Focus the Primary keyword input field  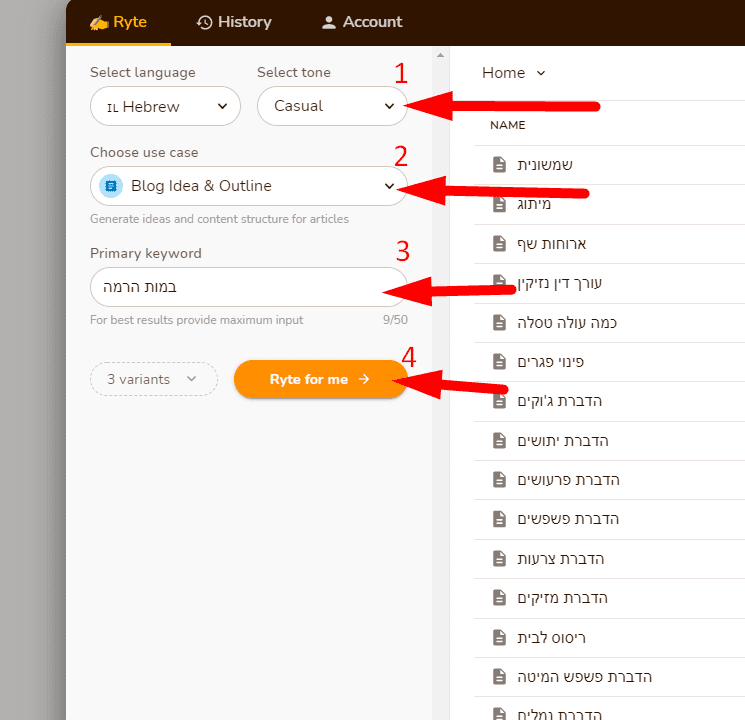248,287
